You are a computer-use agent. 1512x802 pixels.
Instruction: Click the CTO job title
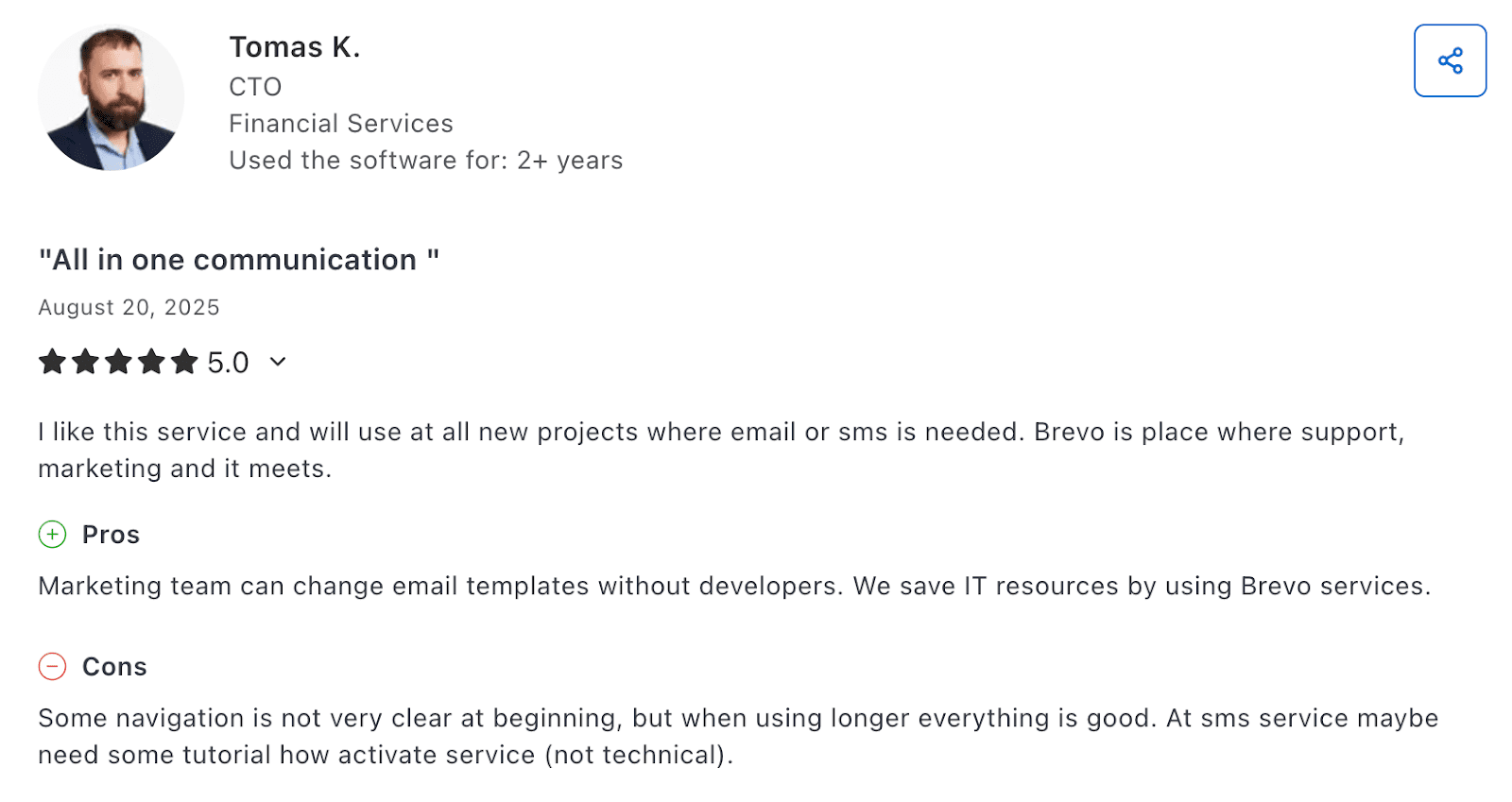click(255, 87)
